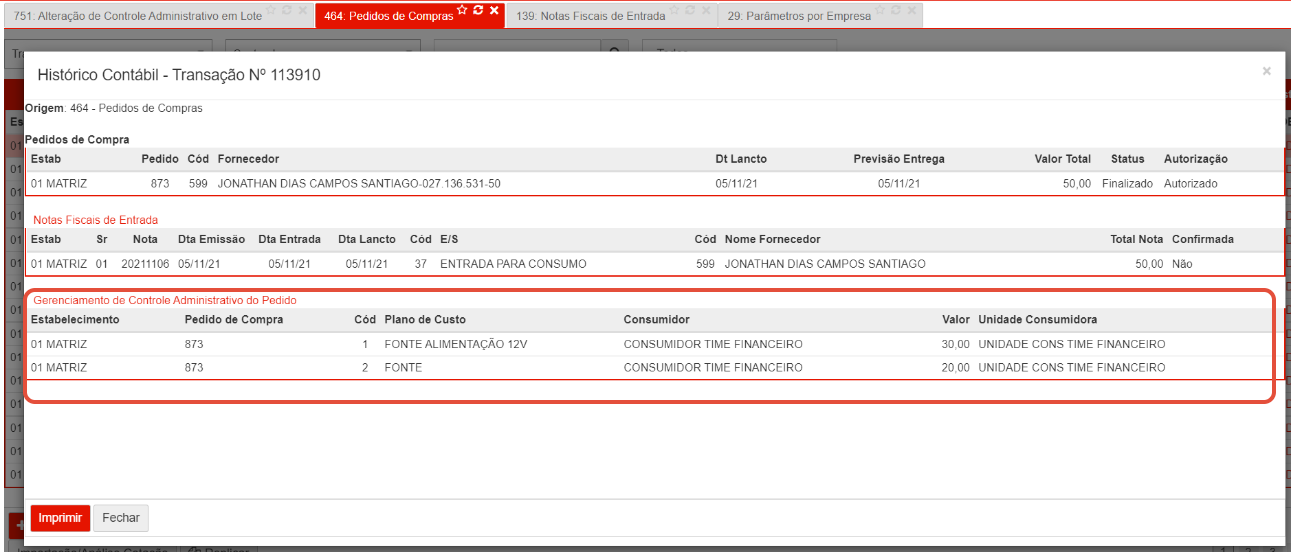Click CONSUMIDOR TIME FINANCEIRO in FONTE ALIMENTAÇÃO 12V row
This screenshot has width=1291, height=552.
click(713, 344)
